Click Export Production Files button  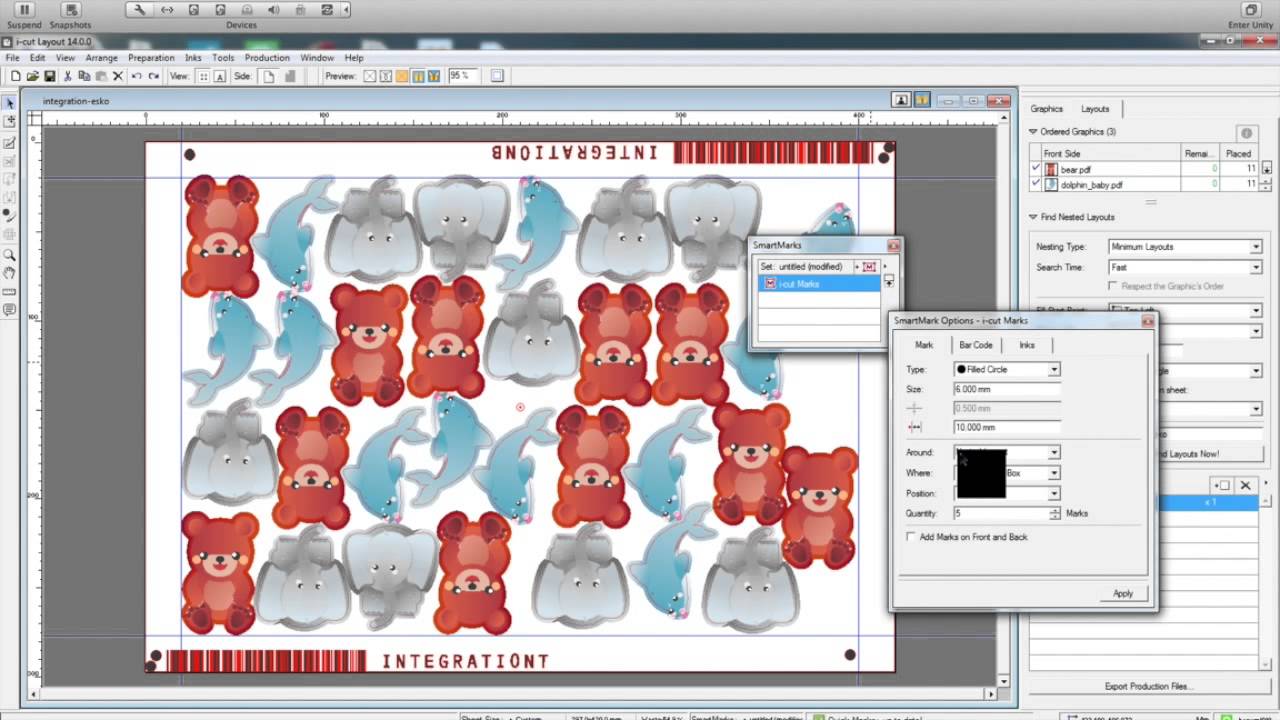point(1147,686)
